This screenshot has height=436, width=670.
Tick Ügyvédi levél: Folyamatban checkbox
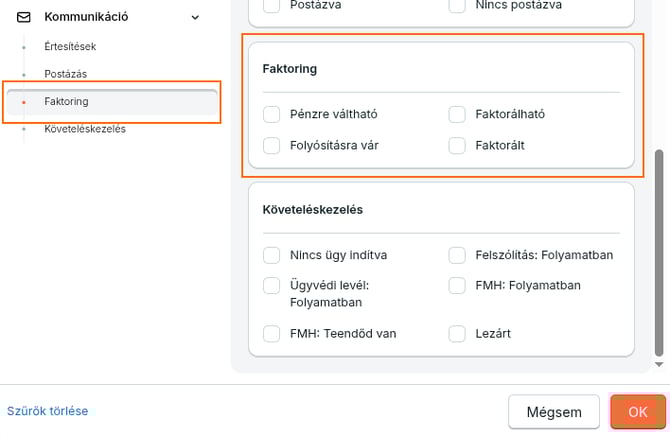tap(271, 286)
